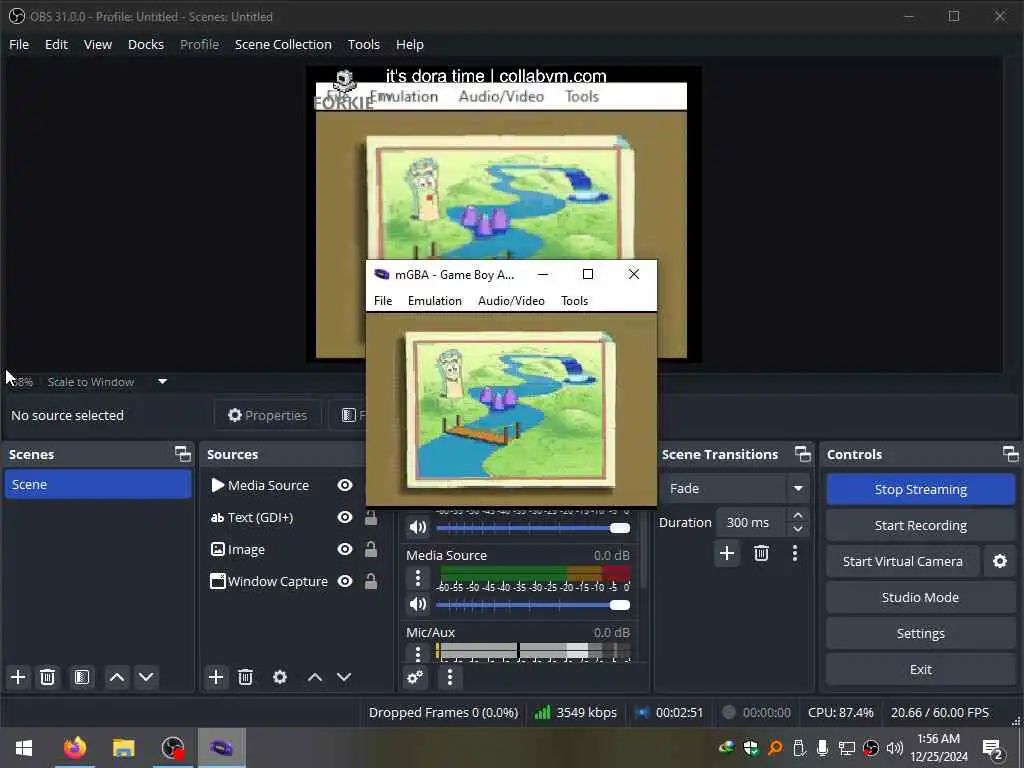Open the OBS File menu
Viewport: 1024px width, 768px height.
19,44
